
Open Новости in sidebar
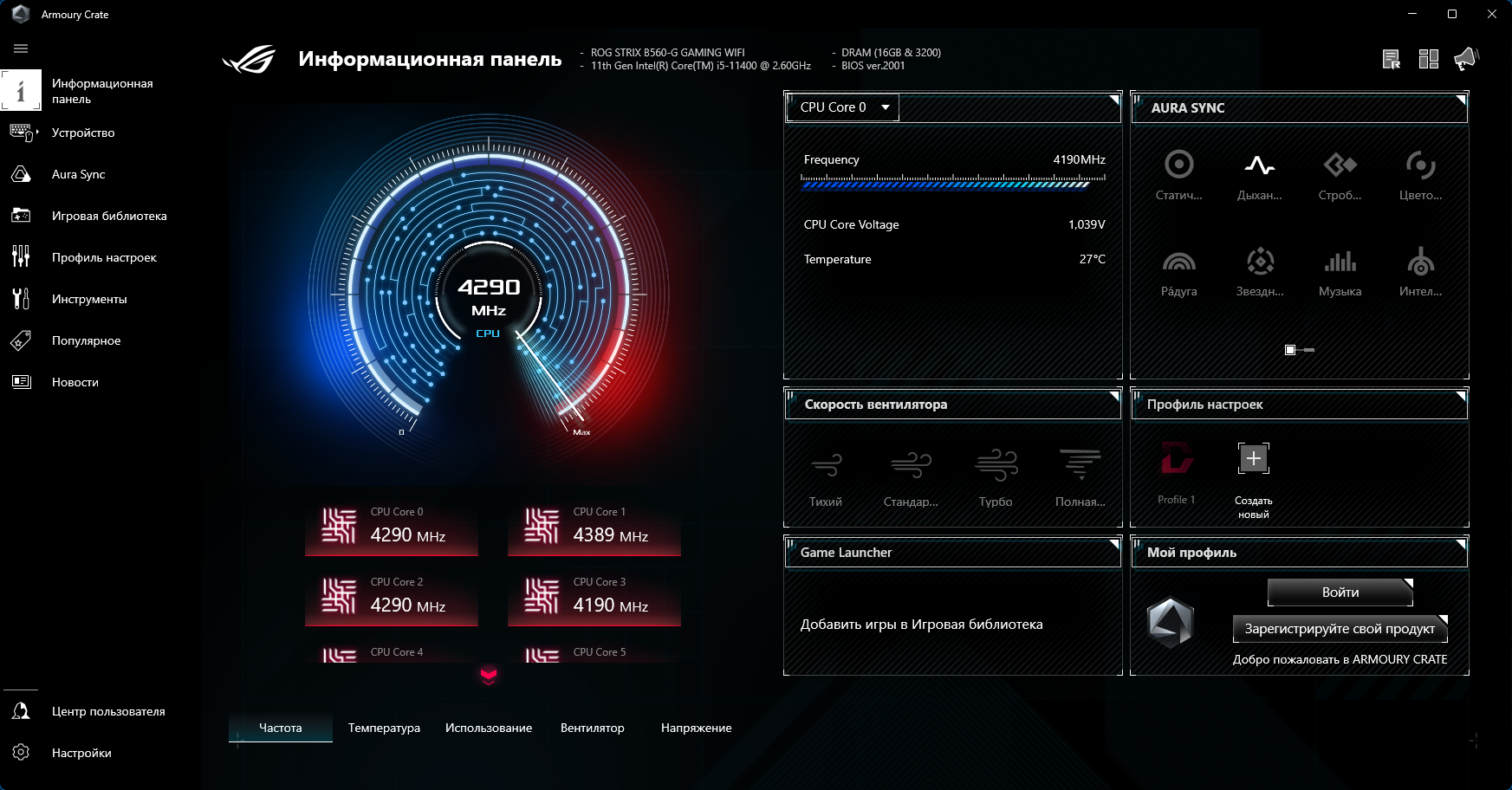75,382
